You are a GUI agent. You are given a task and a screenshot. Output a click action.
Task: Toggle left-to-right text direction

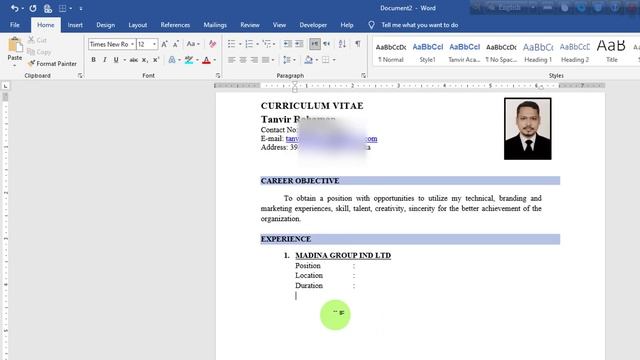pyautogui.click(x=315, y=44)
